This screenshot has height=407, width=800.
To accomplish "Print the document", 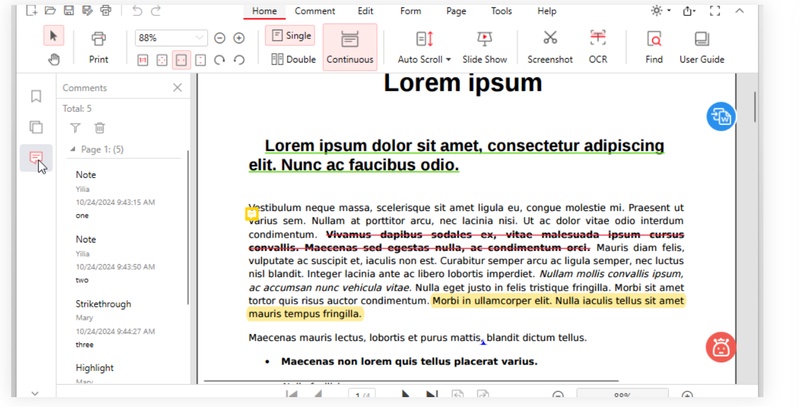I will pyautogui.click(x=98, y=46).
